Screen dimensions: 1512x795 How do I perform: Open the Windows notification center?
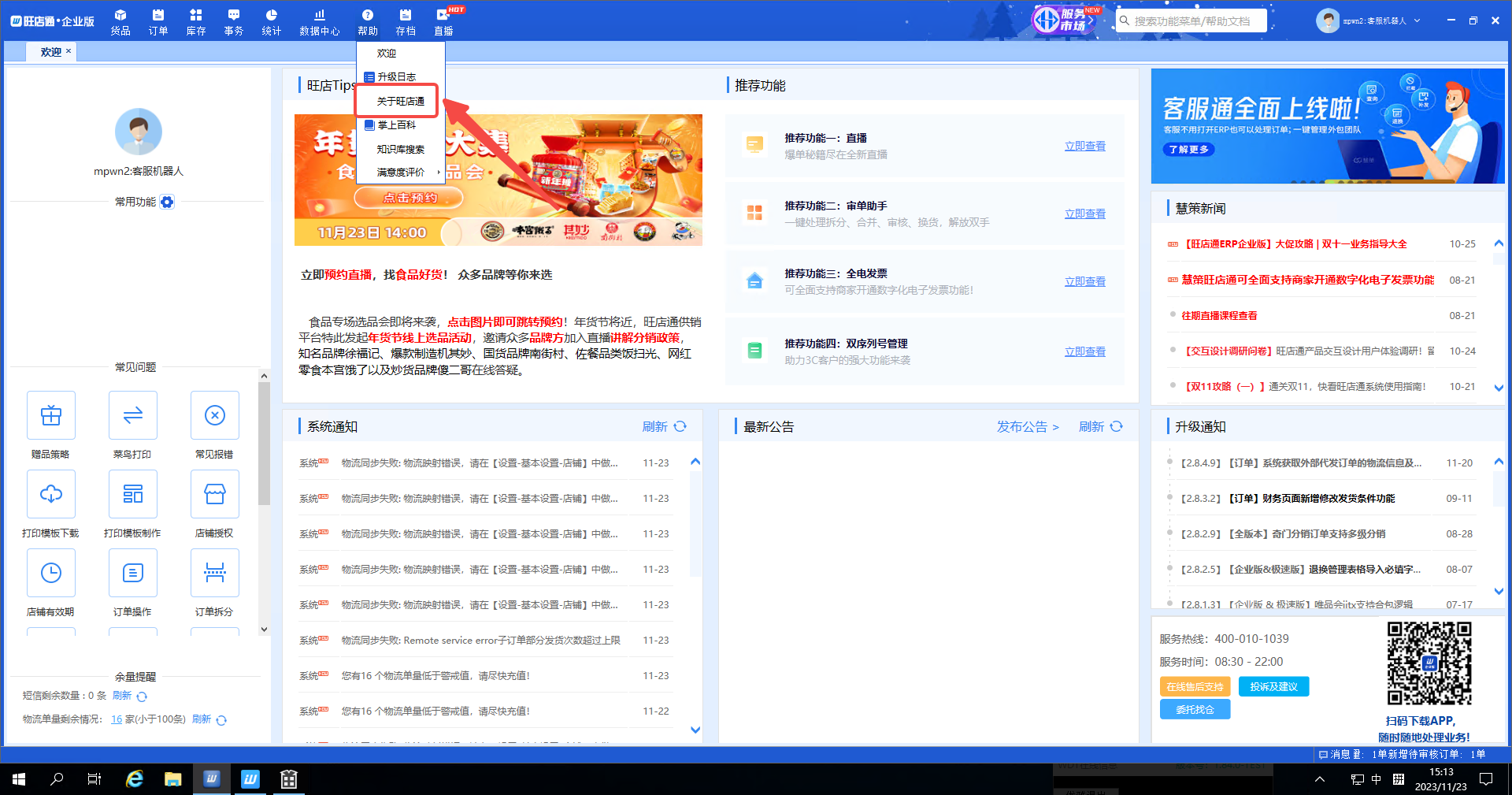(1486, 779)
